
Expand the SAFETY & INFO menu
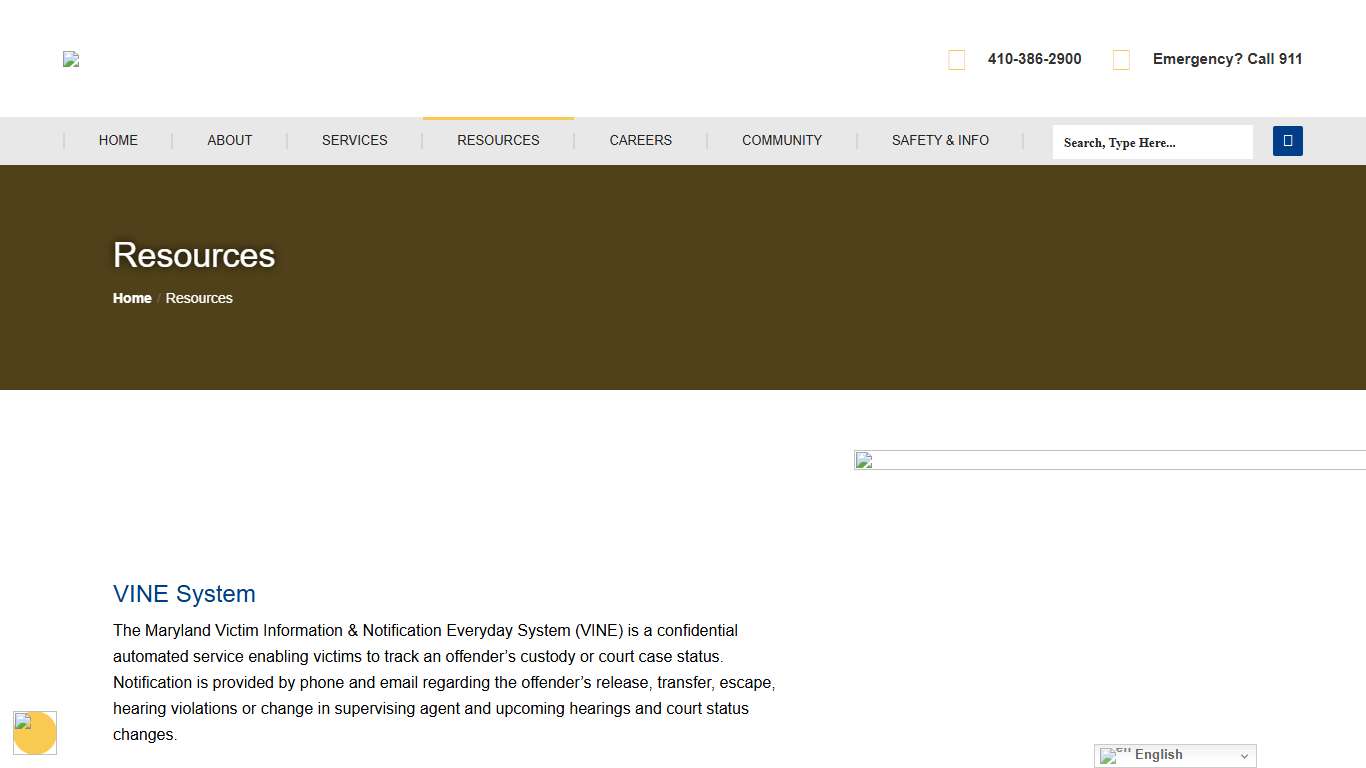coord(940,140)
